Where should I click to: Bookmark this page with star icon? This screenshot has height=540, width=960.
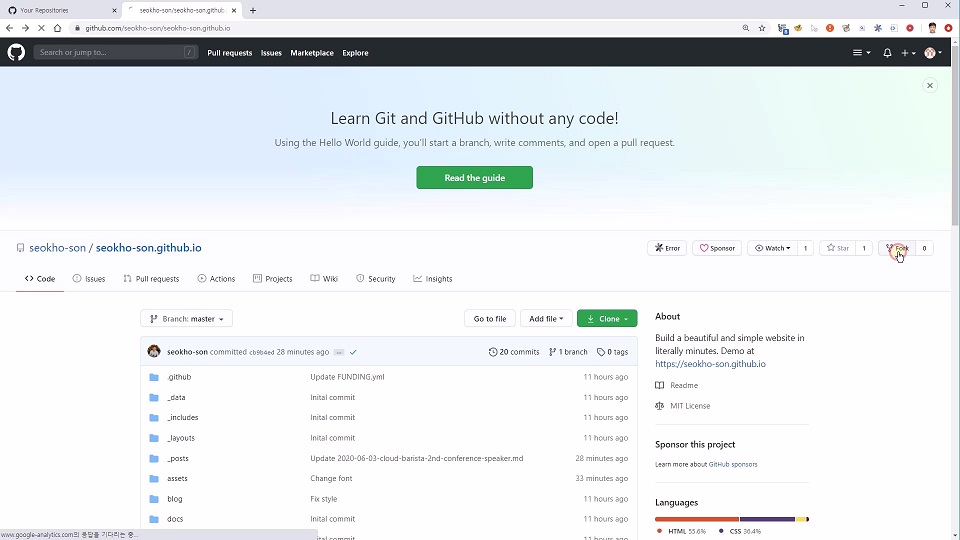pos(762,28)
